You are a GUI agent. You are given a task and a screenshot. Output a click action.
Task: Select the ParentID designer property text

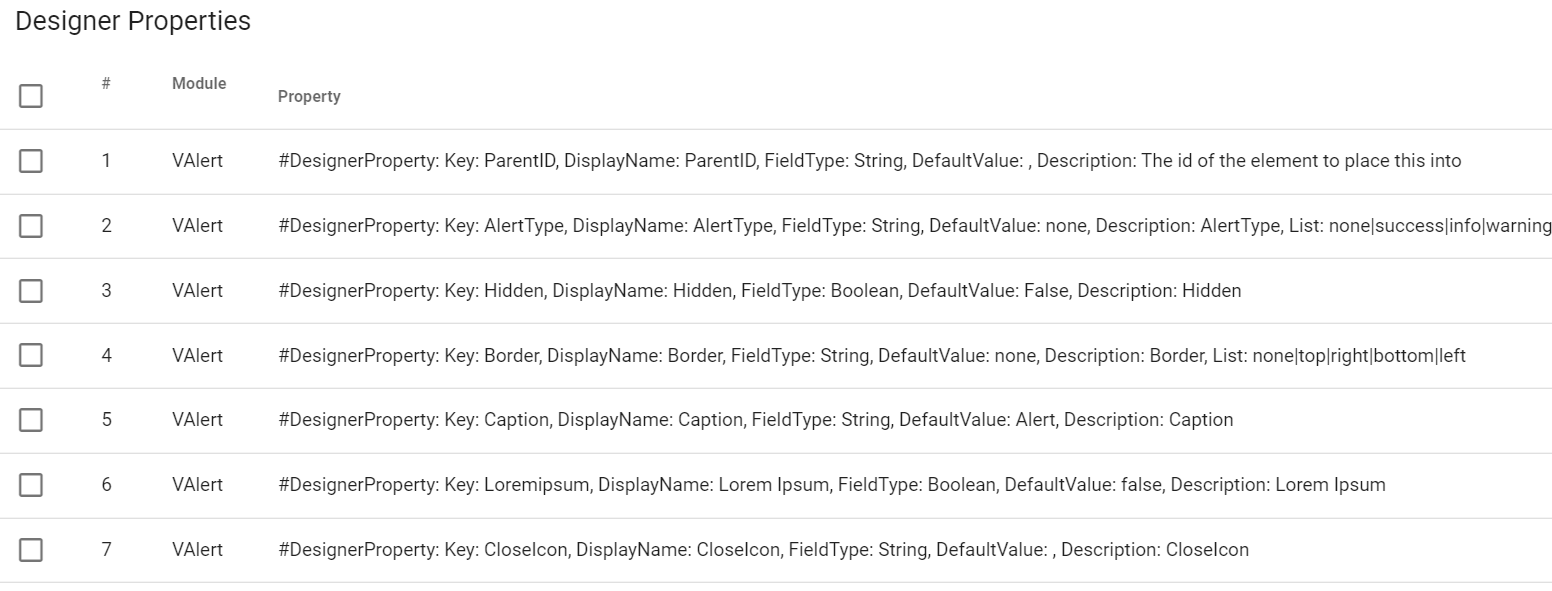tap(870, 161)
